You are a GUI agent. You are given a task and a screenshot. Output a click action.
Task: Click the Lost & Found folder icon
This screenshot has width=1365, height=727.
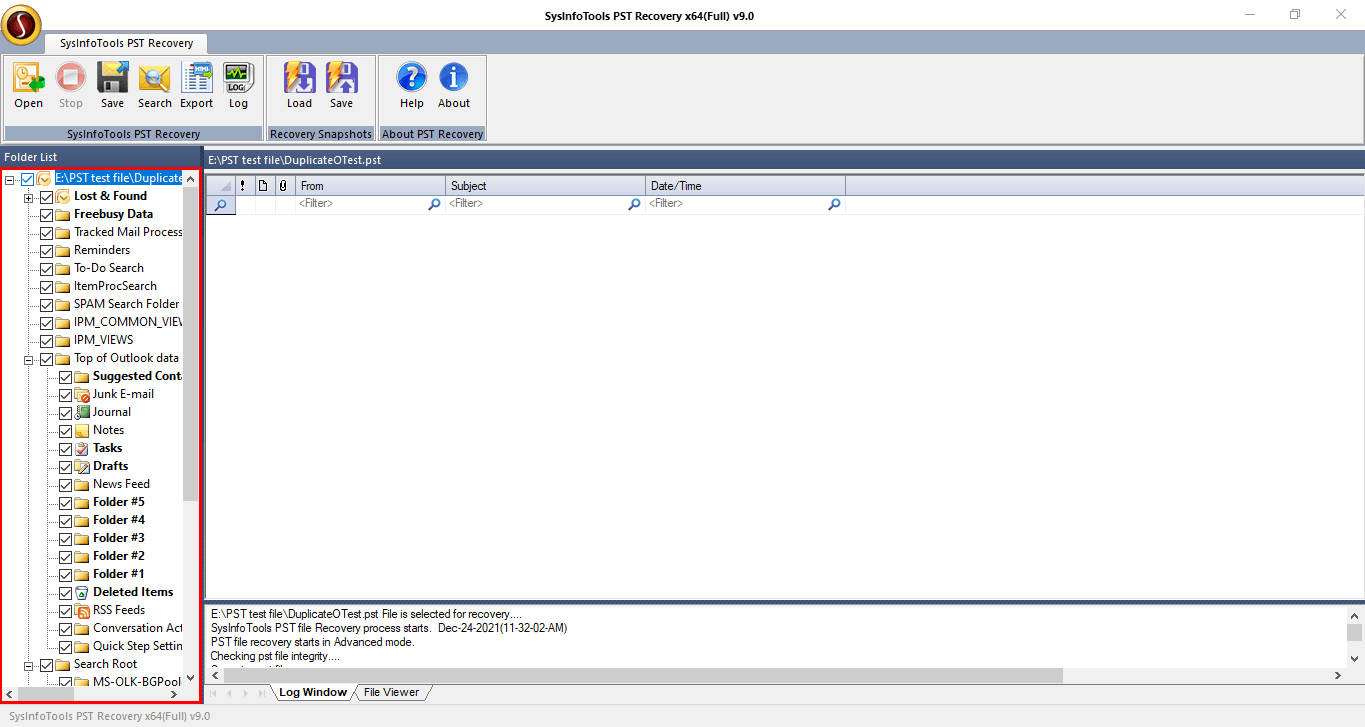tap(64, 196)
